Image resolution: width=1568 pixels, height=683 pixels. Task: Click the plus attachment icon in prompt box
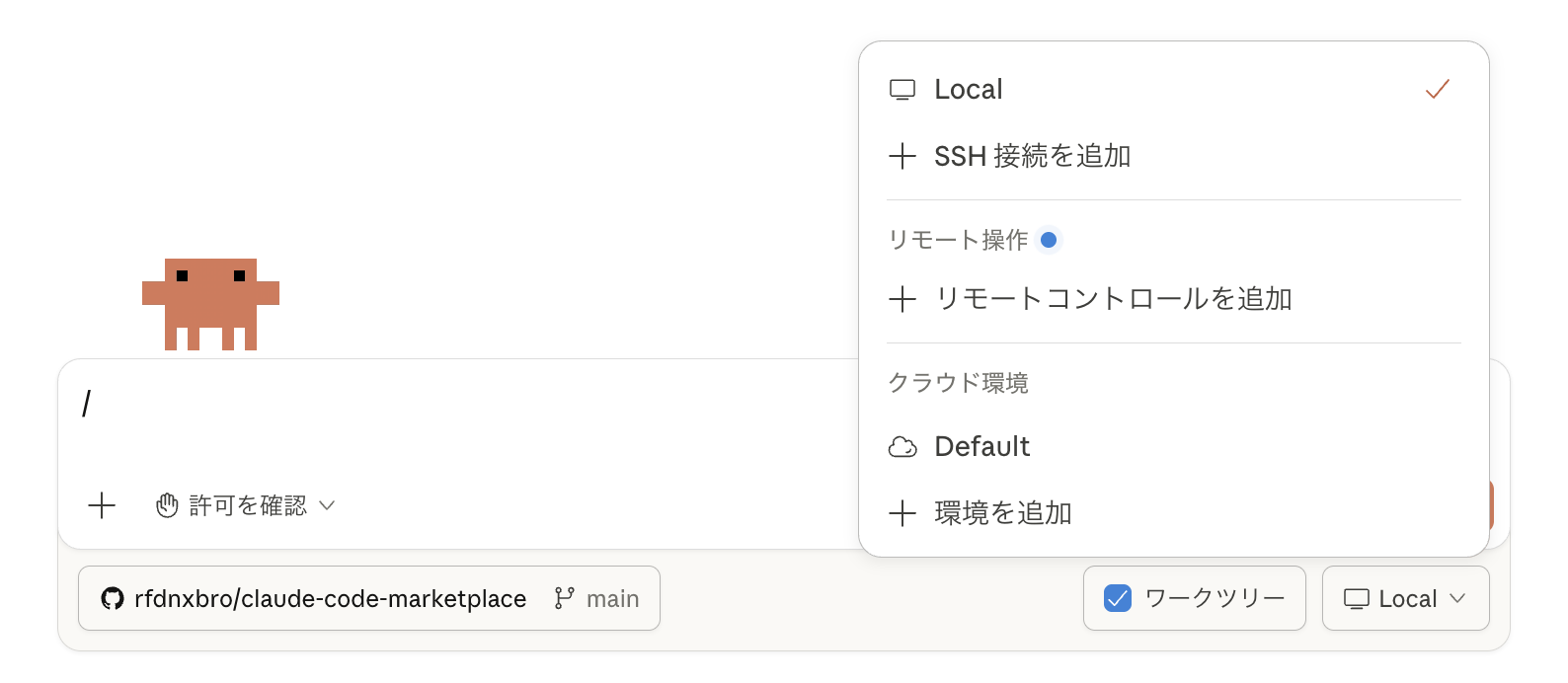point(102,506)
